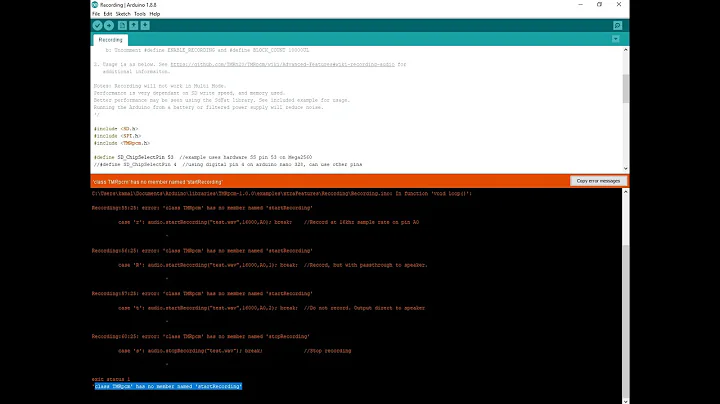
Task: Click the commented '//#define SD_ChipSelectPin 4' line
Action: pyautogui.click(x=228, y=164)
